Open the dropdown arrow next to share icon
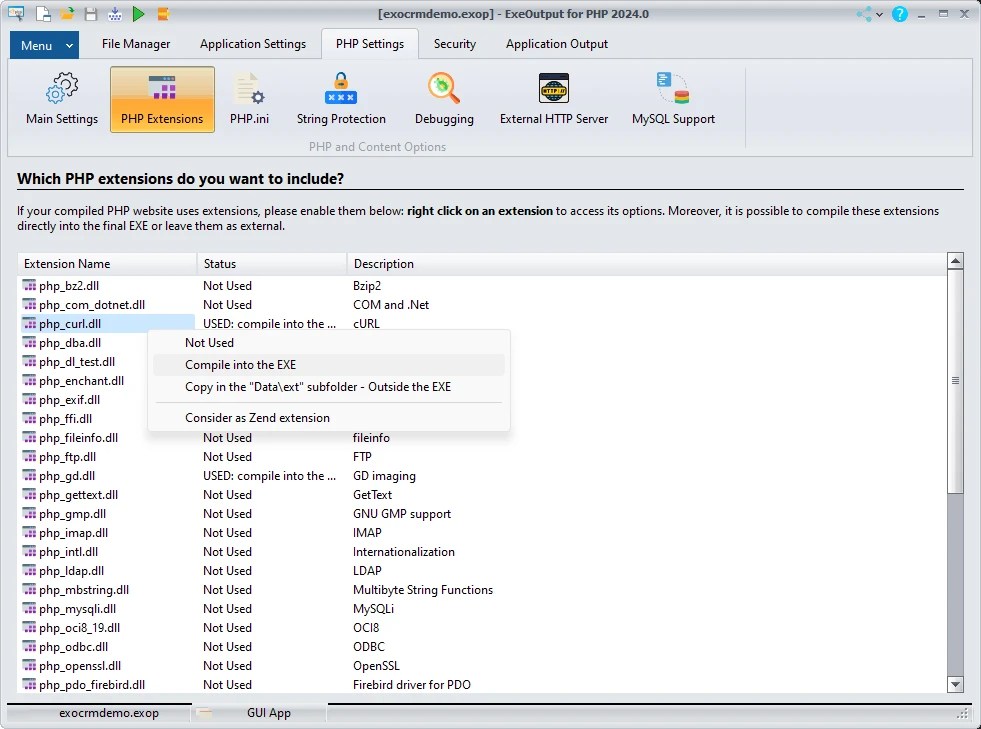Screen dimensions: 981x729 (879, 14)
